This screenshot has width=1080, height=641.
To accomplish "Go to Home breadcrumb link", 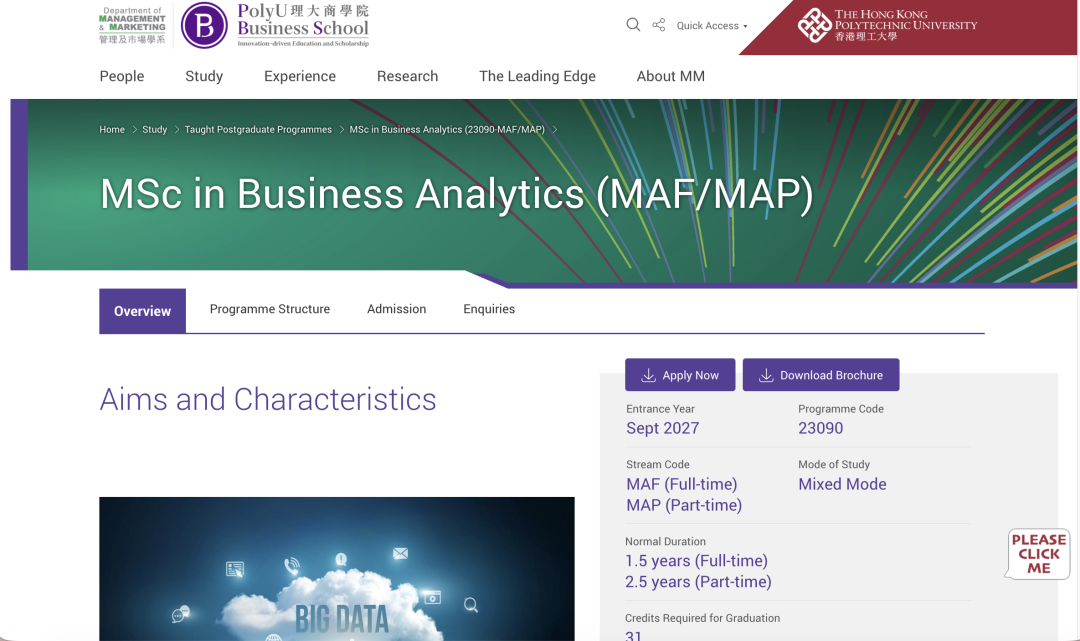I will pyautogui.click(x=112, y=129).
